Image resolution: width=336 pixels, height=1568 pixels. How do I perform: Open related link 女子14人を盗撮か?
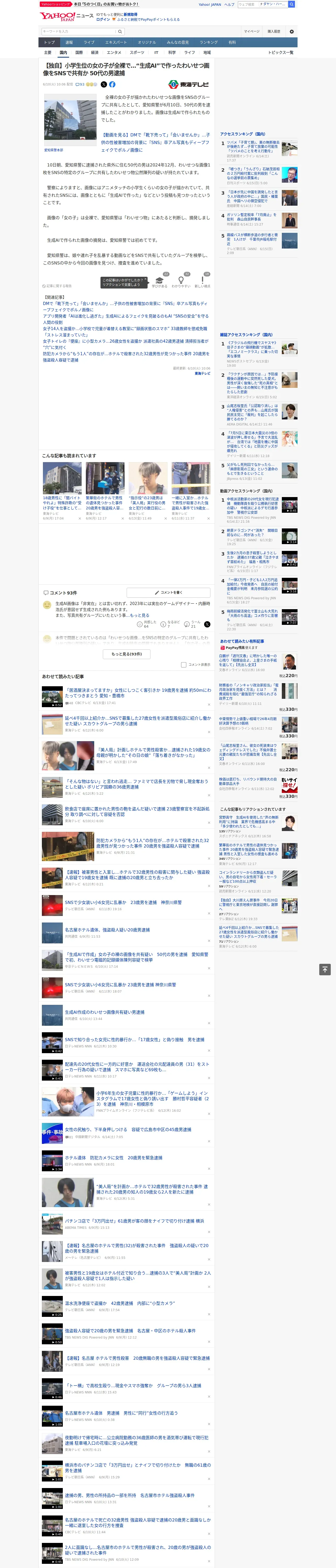point(125,331)
